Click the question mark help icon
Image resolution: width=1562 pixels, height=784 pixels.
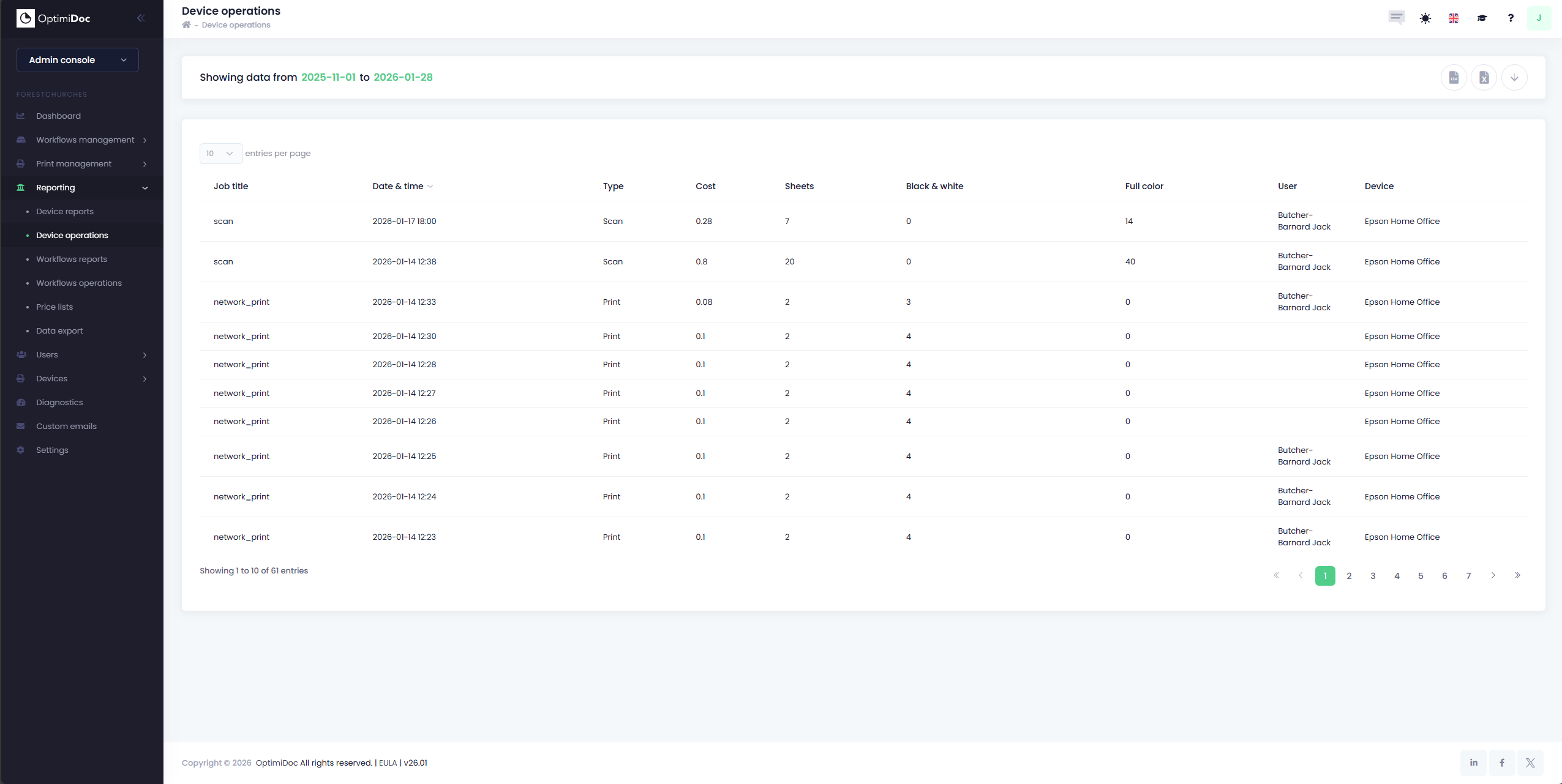coord(1511,18)
